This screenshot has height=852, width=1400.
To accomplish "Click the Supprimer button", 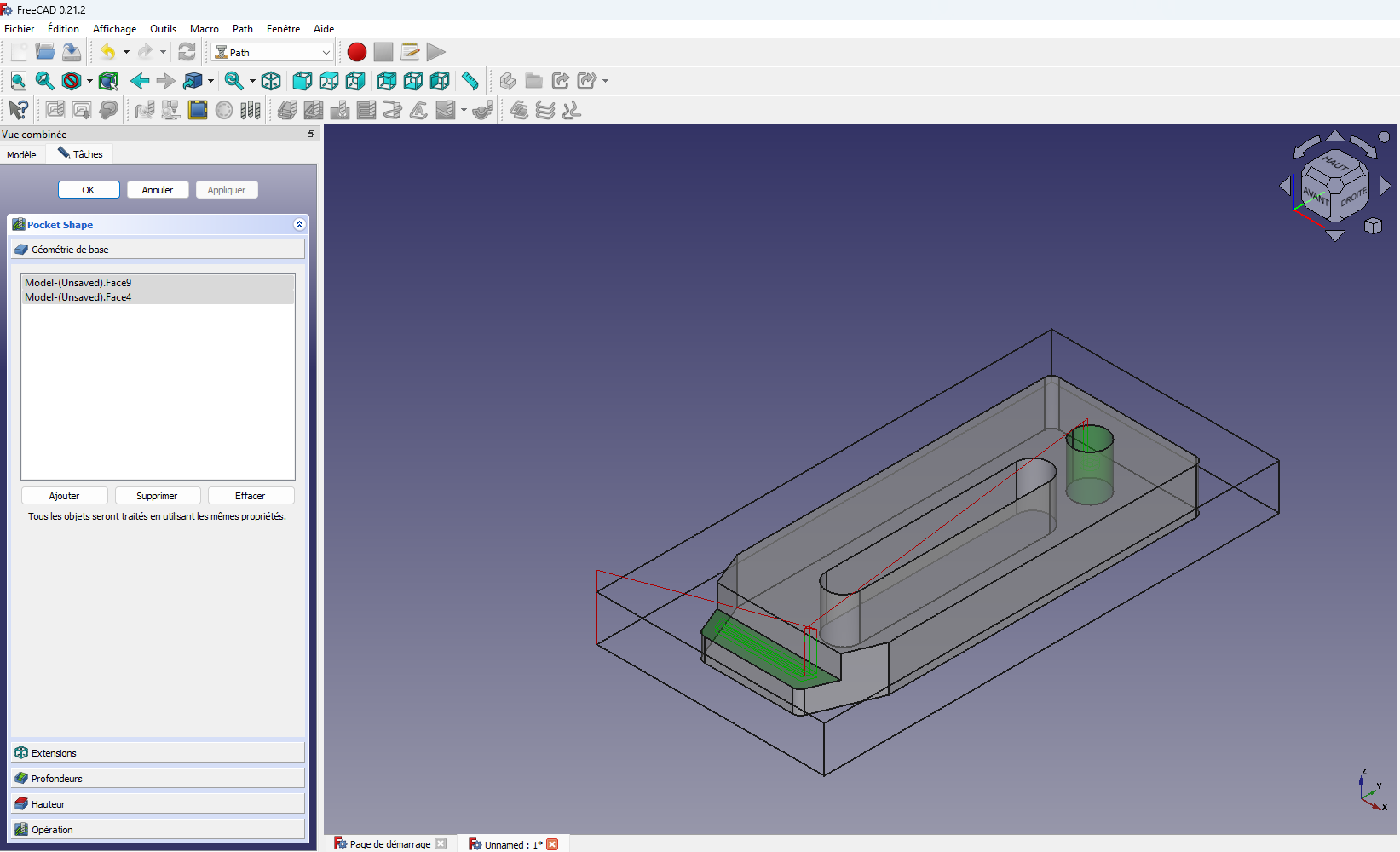I will [158, 496].
